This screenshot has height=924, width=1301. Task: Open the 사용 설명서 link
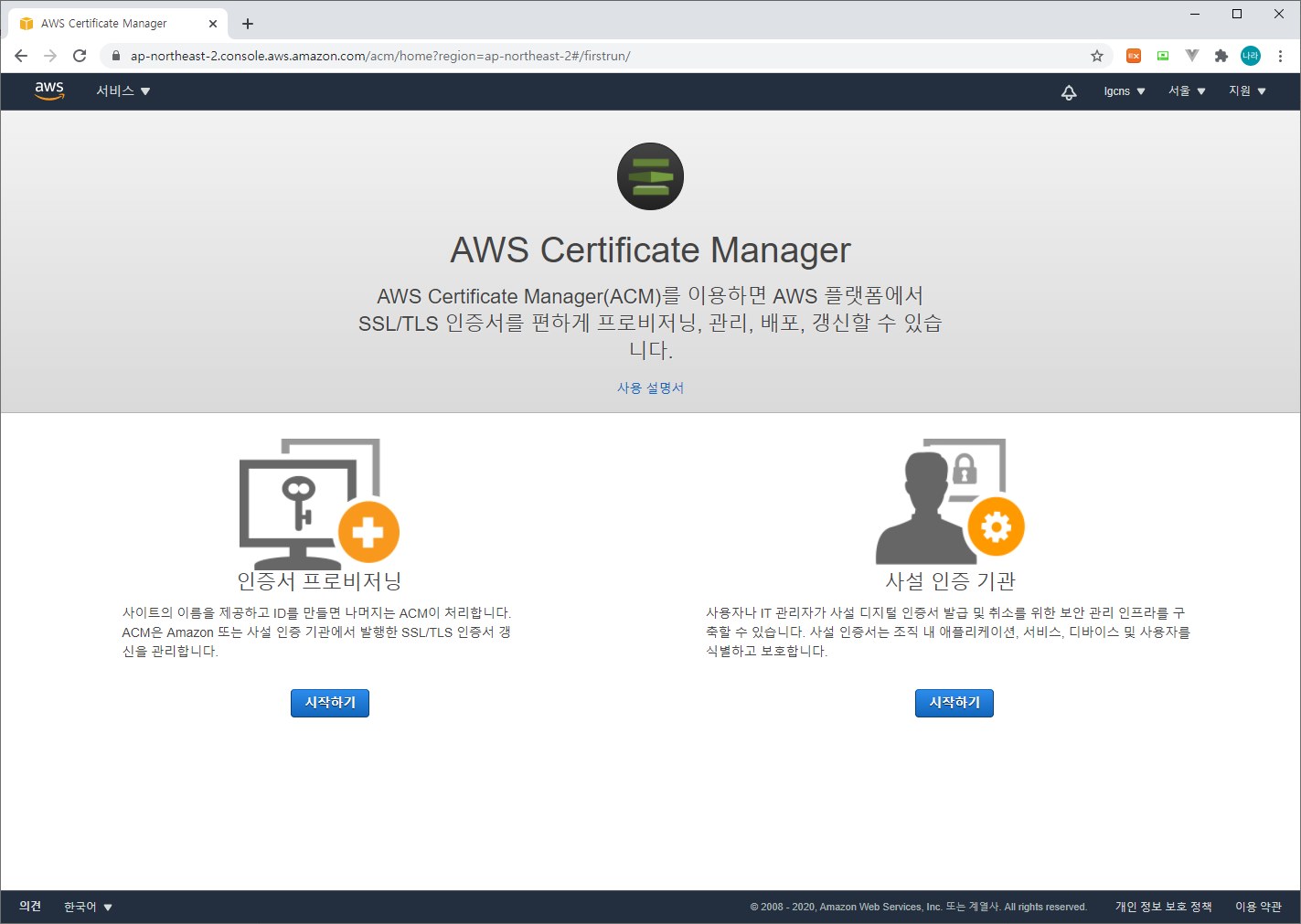650,388
